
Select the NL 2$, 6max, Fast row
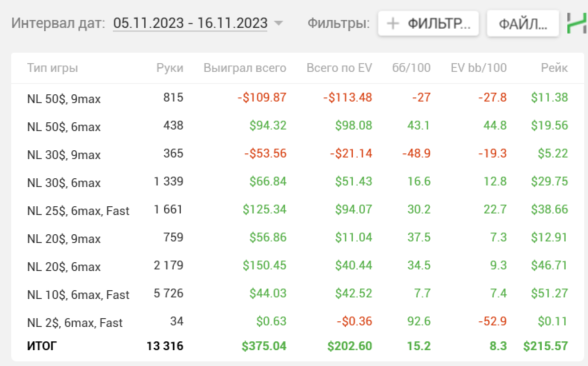click(297, 322)
